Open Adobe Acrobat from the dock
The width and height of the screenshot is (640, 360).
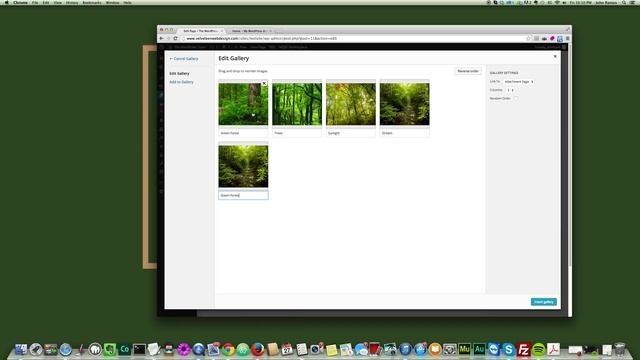point(553,349)
